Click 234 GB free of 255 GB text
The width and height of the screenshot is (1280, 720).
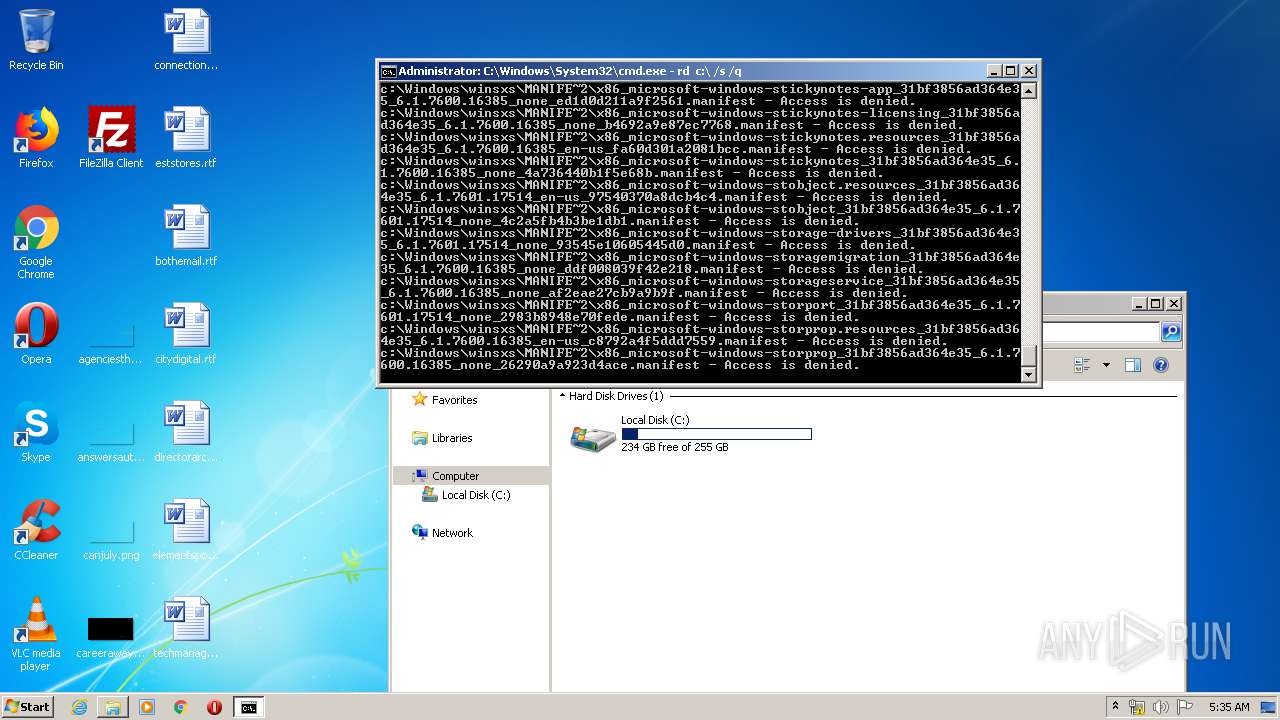click(675, 447)
